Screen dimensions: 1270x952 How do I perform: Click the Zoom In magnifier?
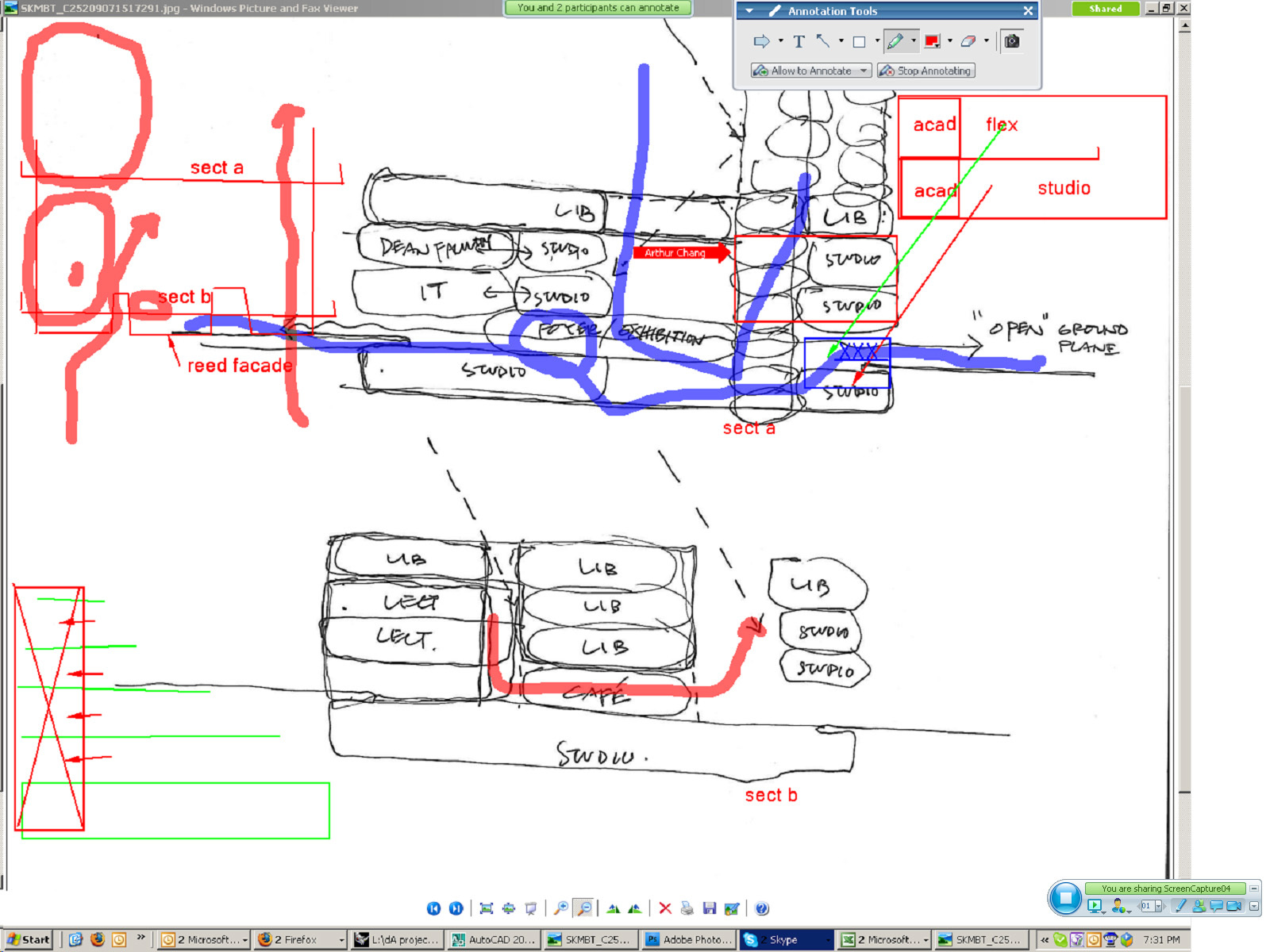(561, 908)
